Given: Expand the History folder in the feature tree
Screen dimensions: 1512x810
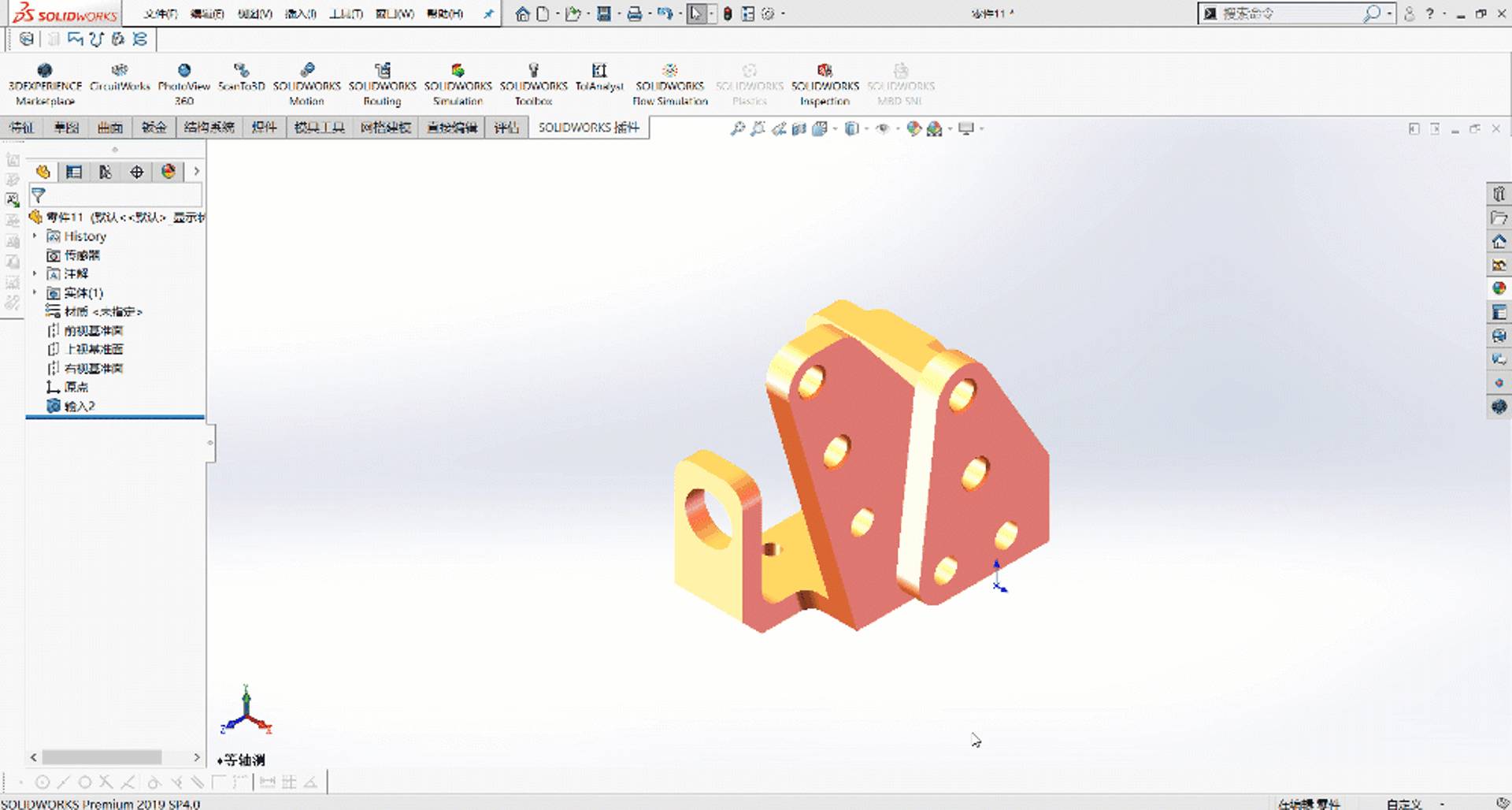Looking at the screenshot, I should (35, 236).
